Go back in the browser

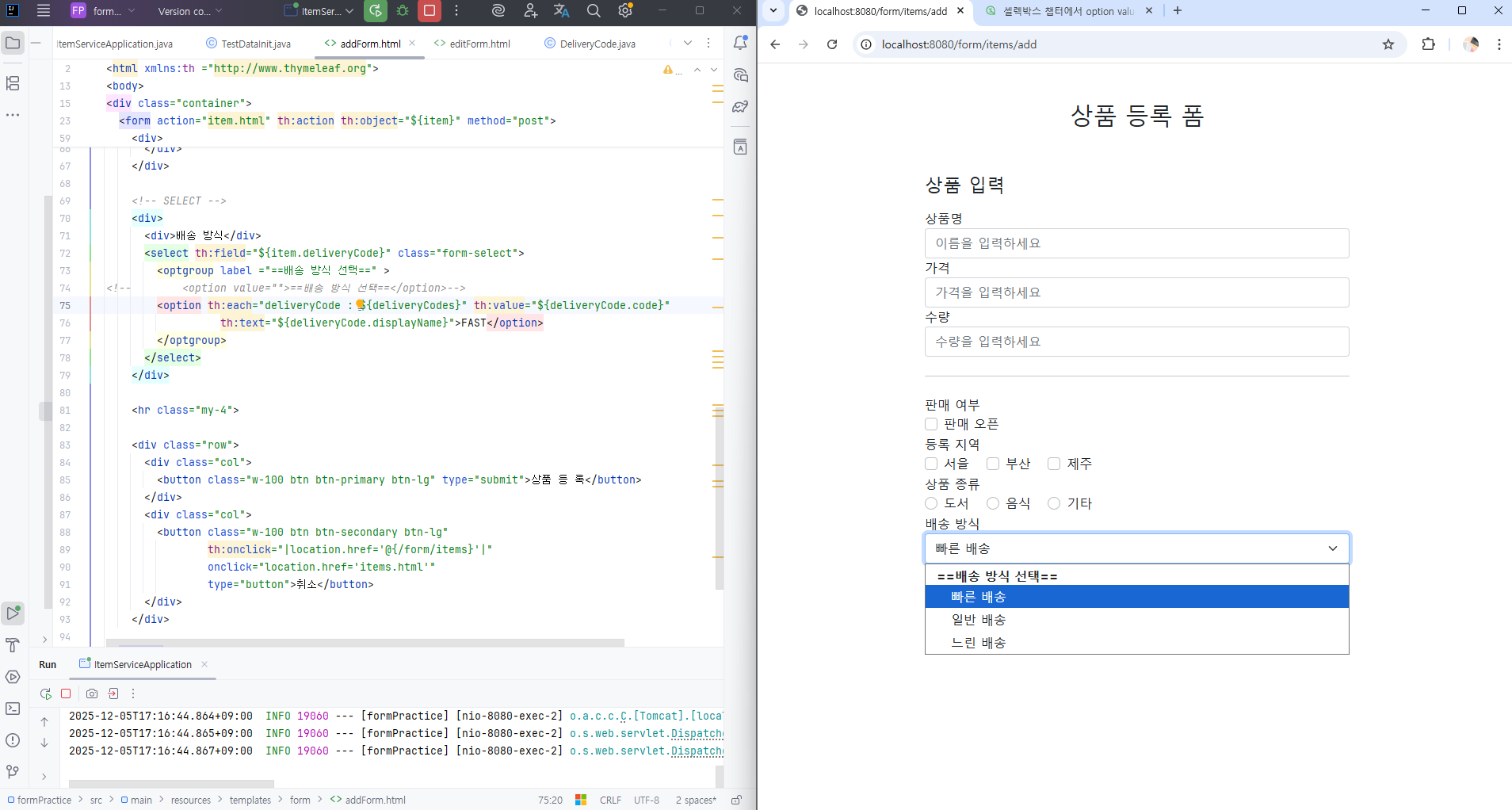[775, 44]
